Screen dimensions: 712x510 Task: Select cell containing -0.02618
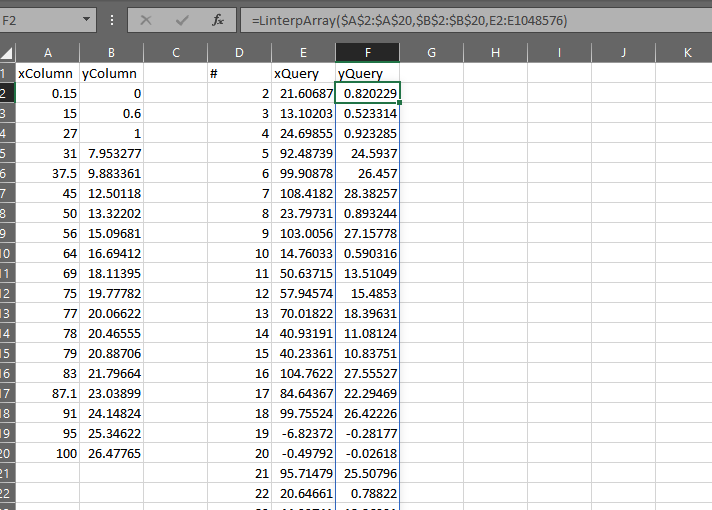pos(367,453)
